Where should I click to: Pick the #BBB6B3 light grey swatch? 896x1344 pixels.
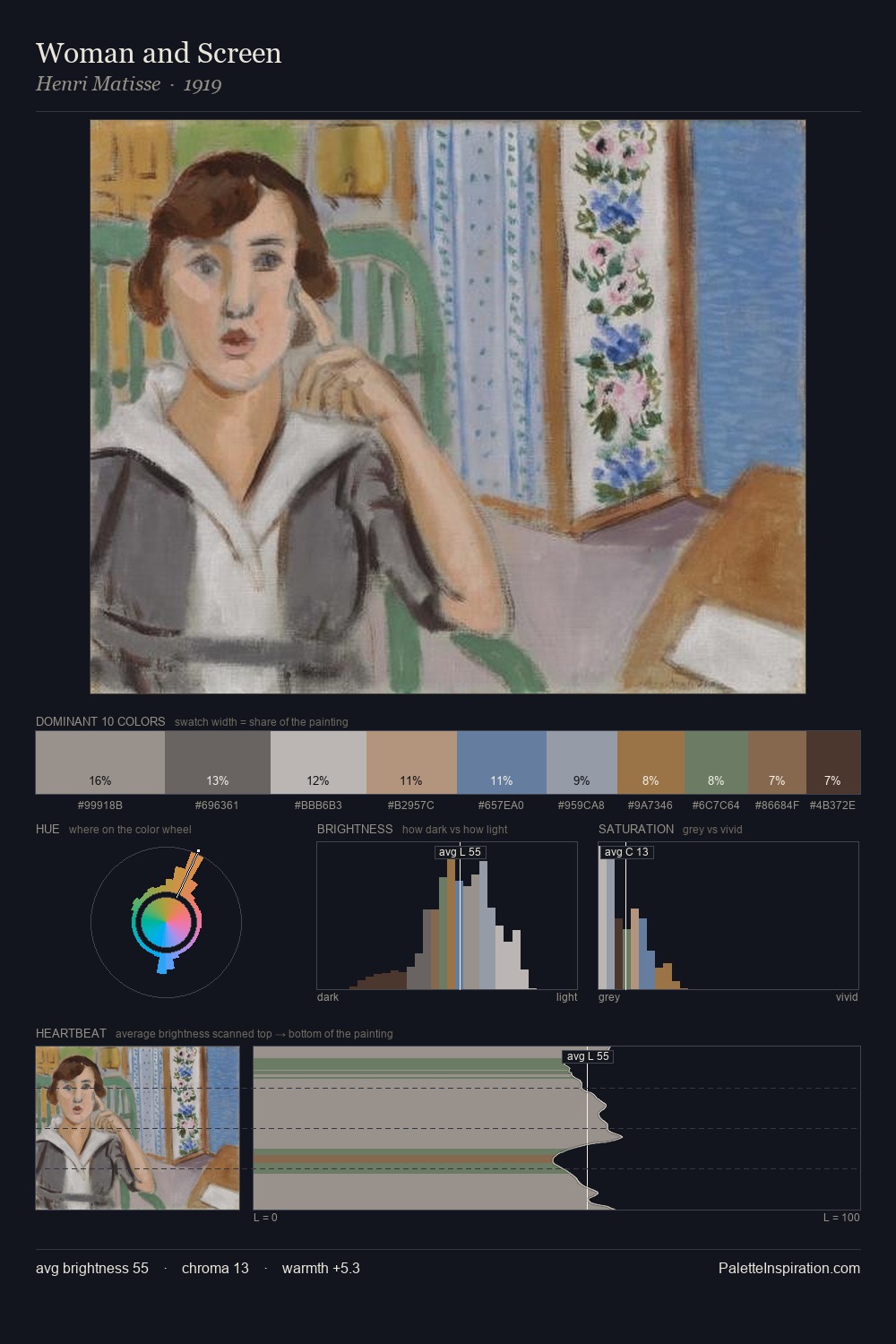tap(318, 762)
